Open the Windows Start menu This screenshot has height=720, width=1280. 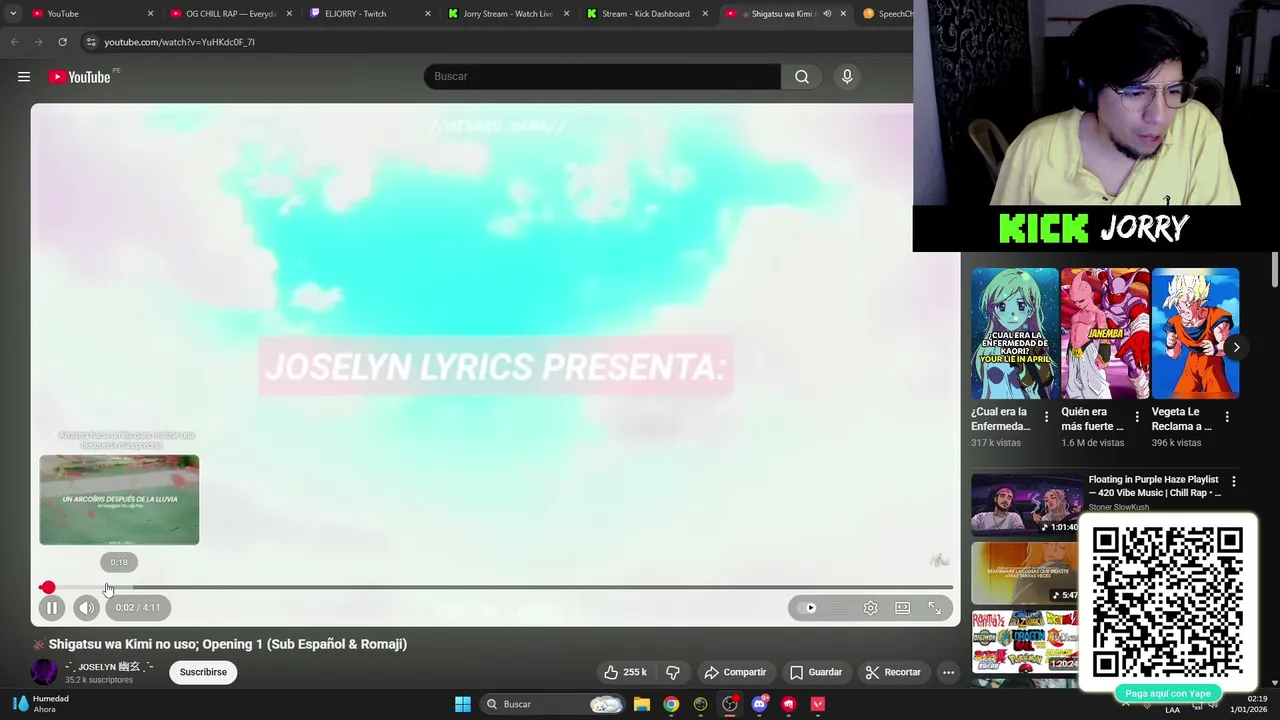point(462,704)
